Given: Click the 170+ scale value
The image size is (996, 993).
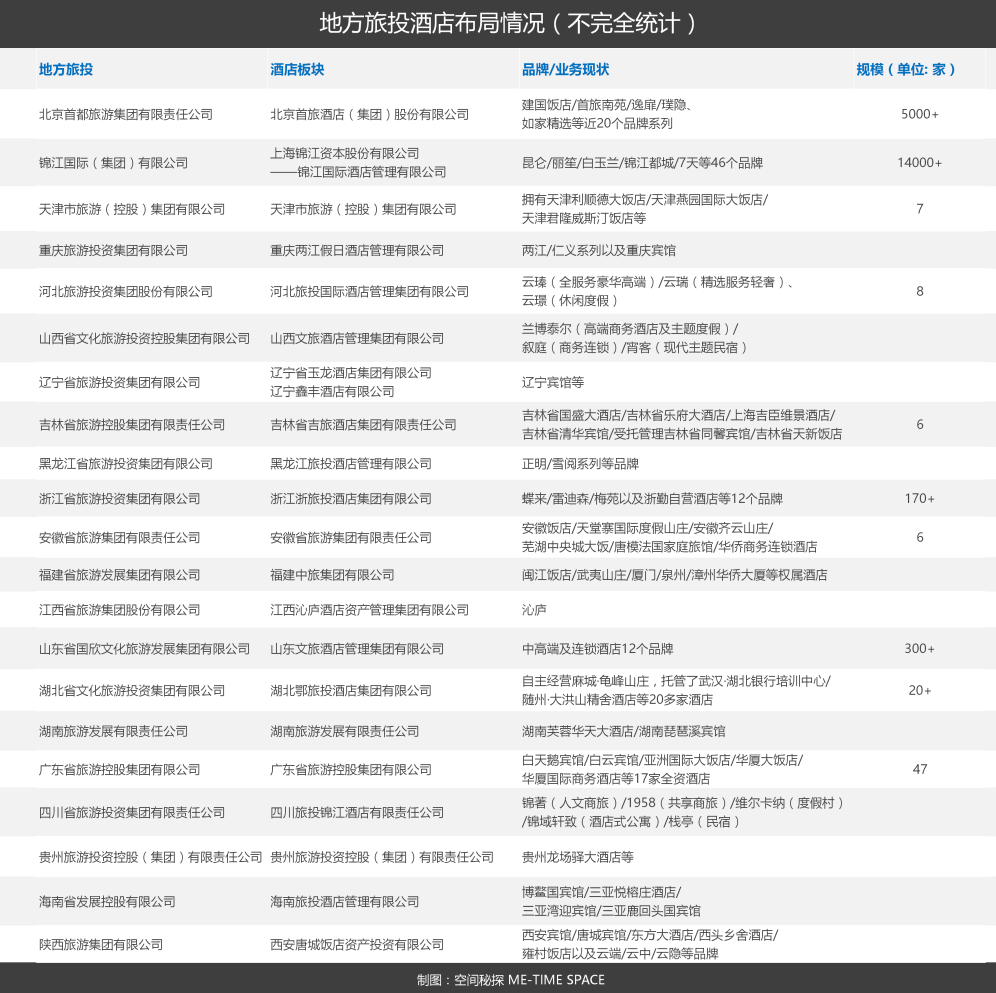Looking at the screenshot, I should click(x=919, y=499).
